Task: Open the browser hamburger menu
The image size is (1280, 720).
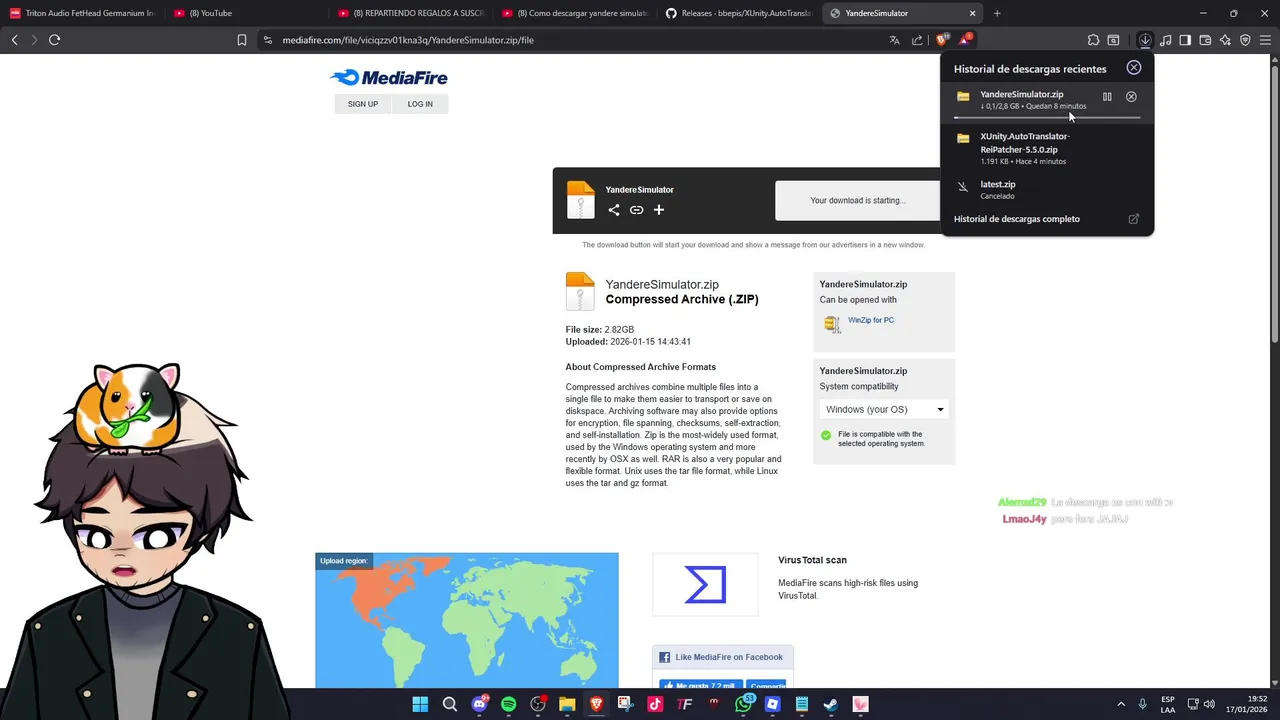Action: tap(1266, 40)
